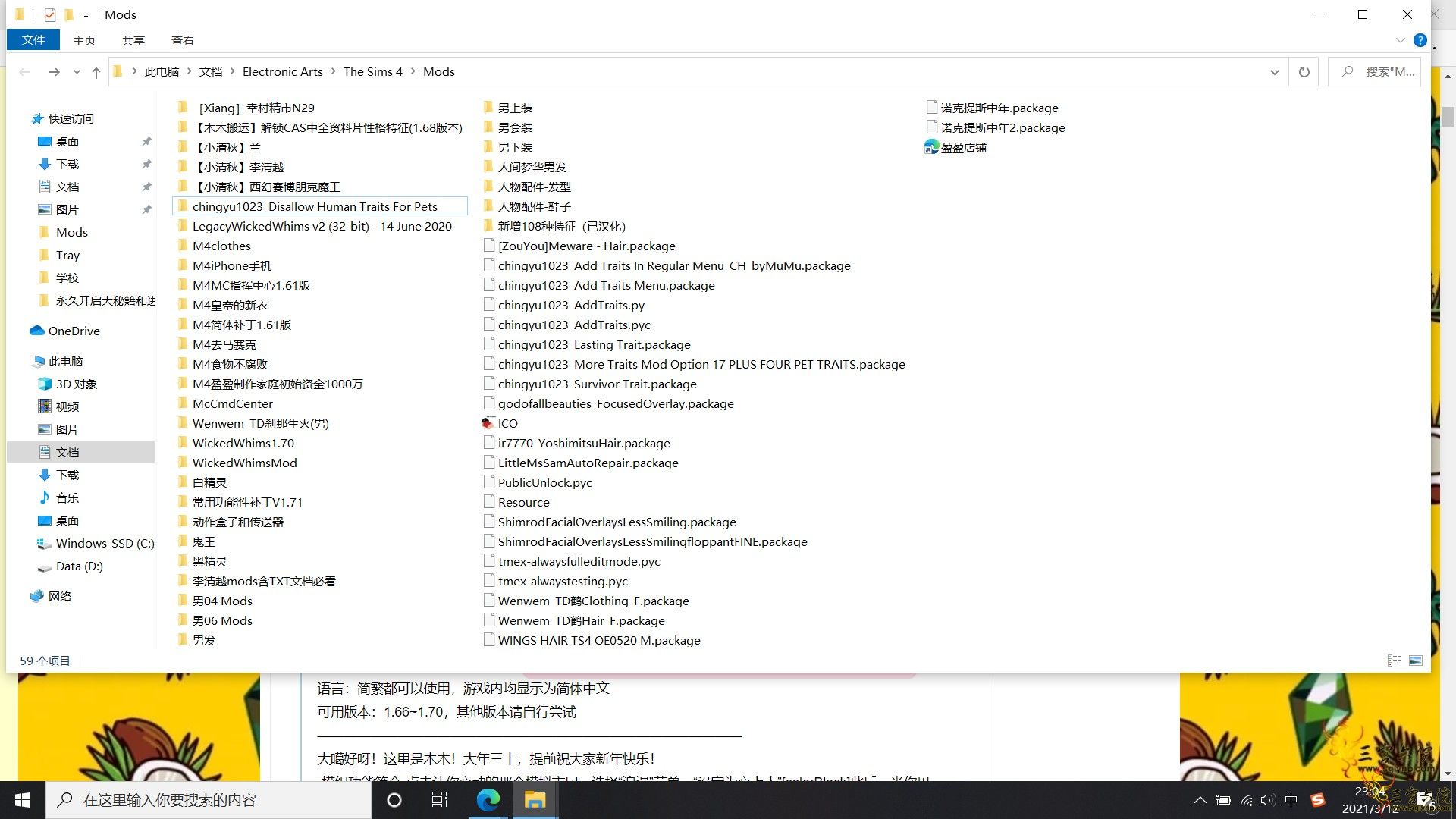The height and width of the screenshot is (819, 1456).
Task: Refresh the Mods folder view
Action: point(1304,72)
